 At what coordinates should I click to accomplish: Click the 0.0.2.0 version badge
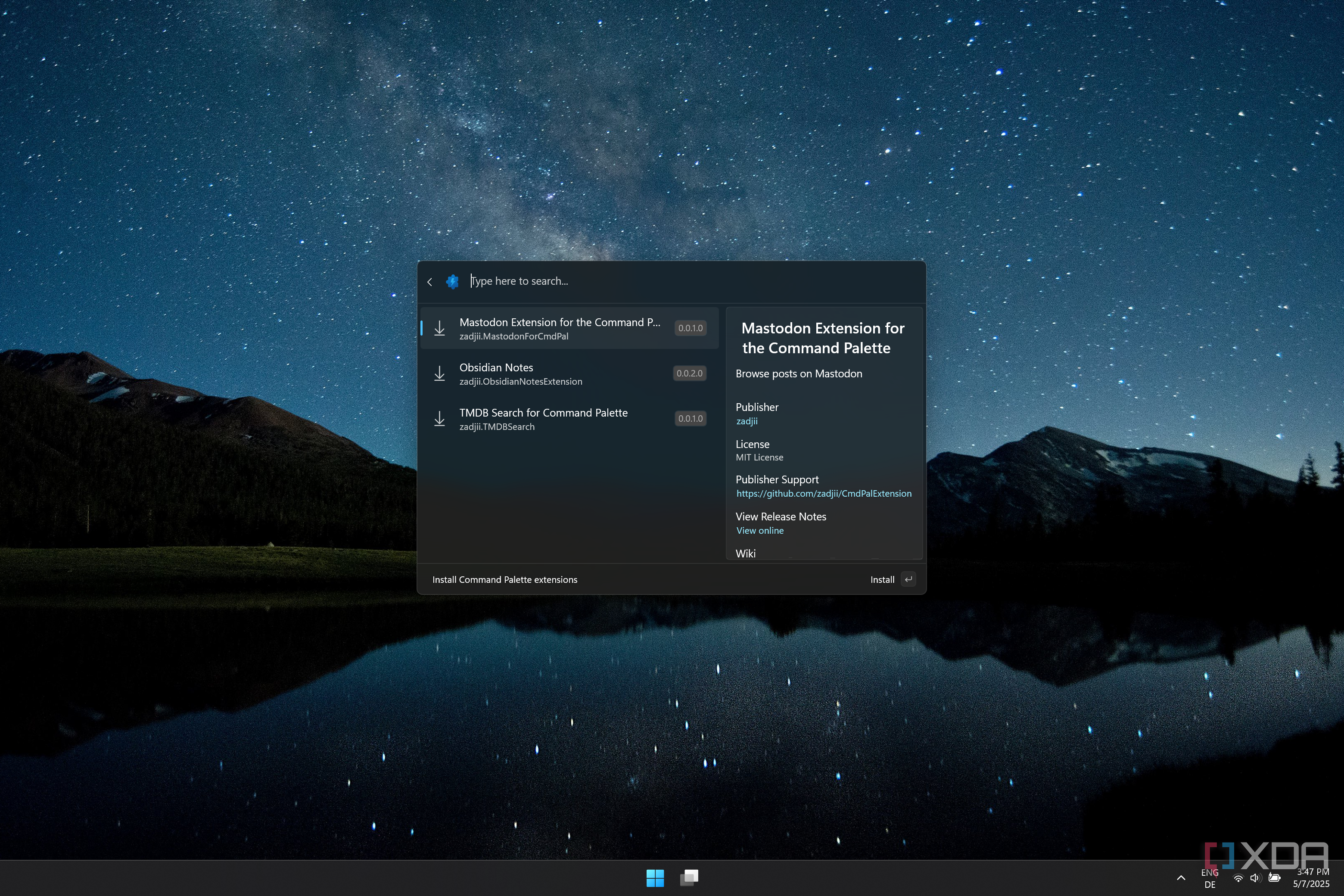[x=690, y=373]
